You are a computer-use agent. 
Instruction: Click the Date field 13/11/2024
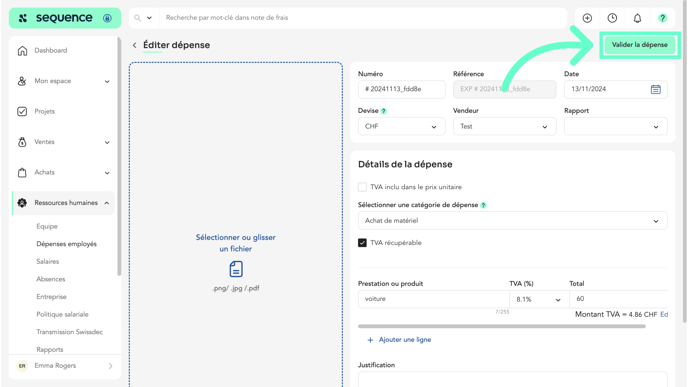pos(616,89)
